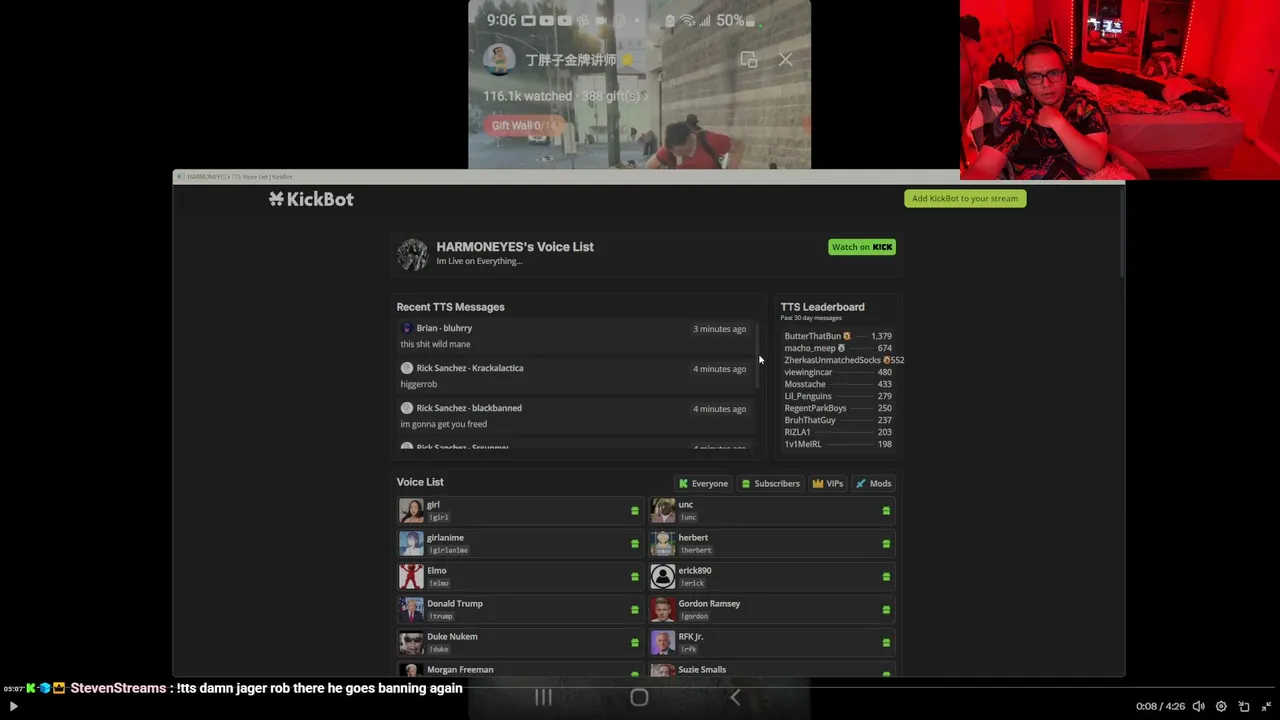
Task: Click the !herbert command tag
Action: (x=695, y=550)
